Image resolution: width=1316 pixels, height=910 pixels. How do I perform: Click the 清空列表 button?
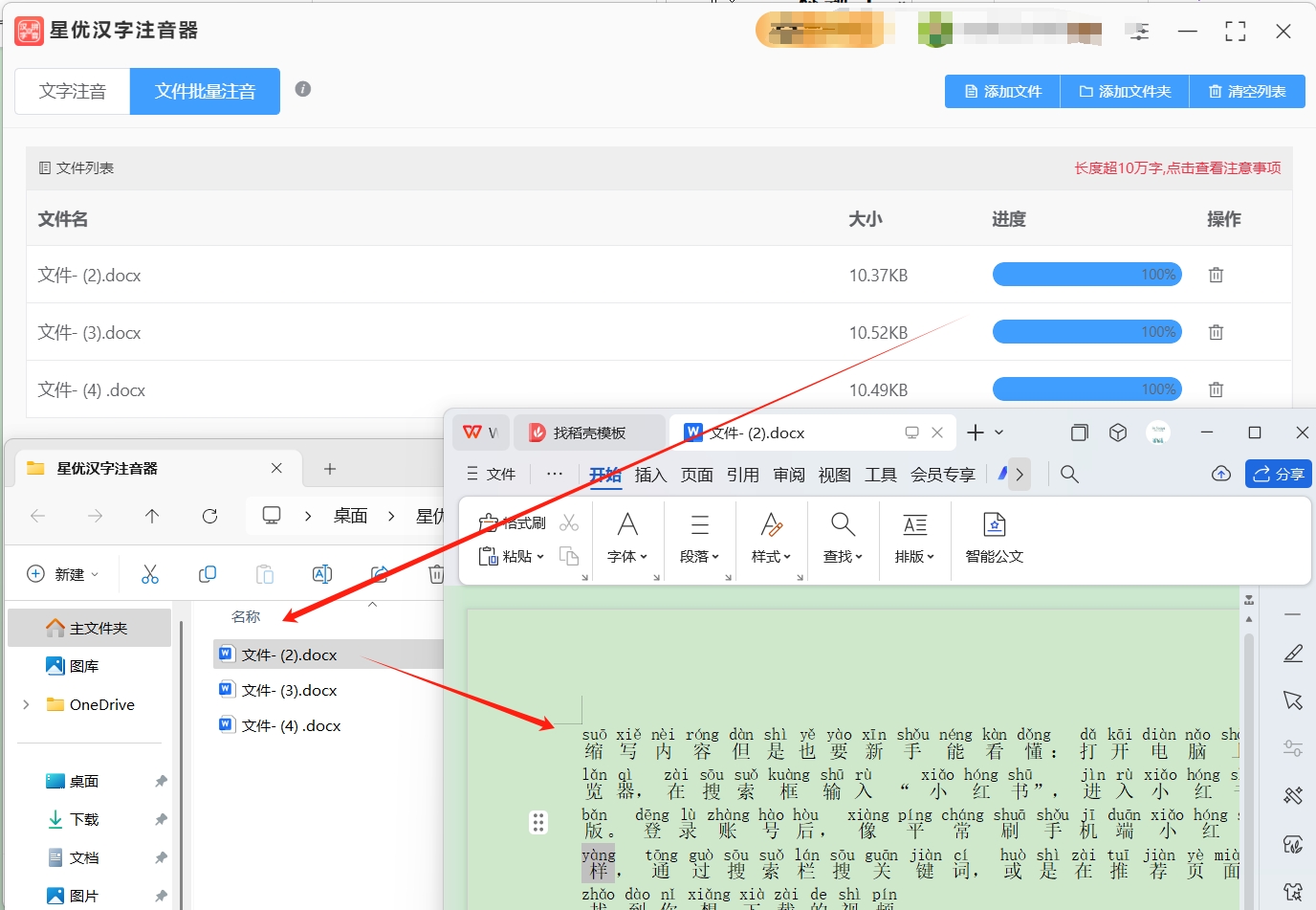click(1247, 92)
